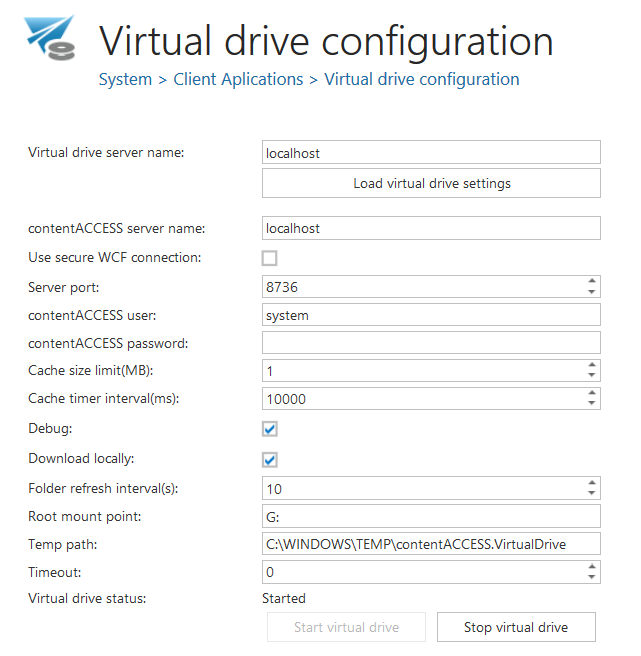Increase Folder refresh interval with up arrow

point(592,483)
